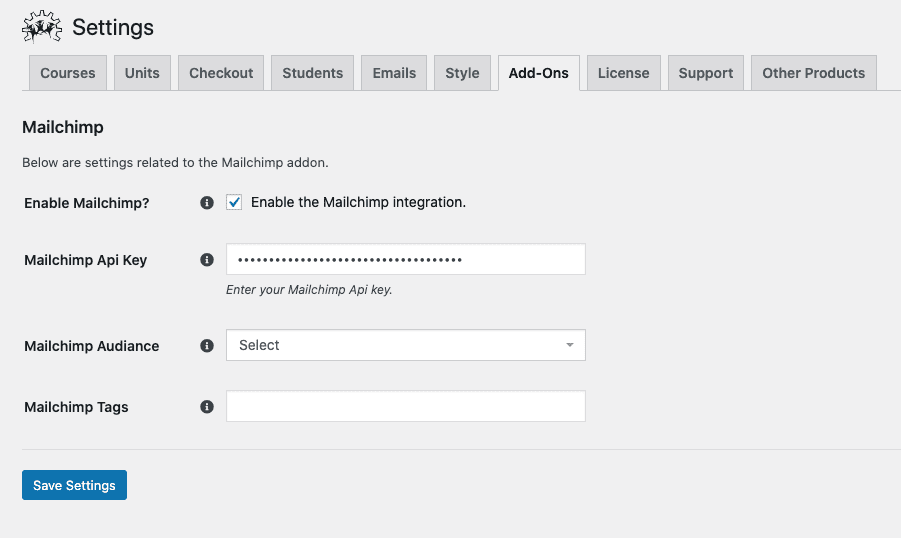Click 'Below are settings related' description text

pos(175,163)
